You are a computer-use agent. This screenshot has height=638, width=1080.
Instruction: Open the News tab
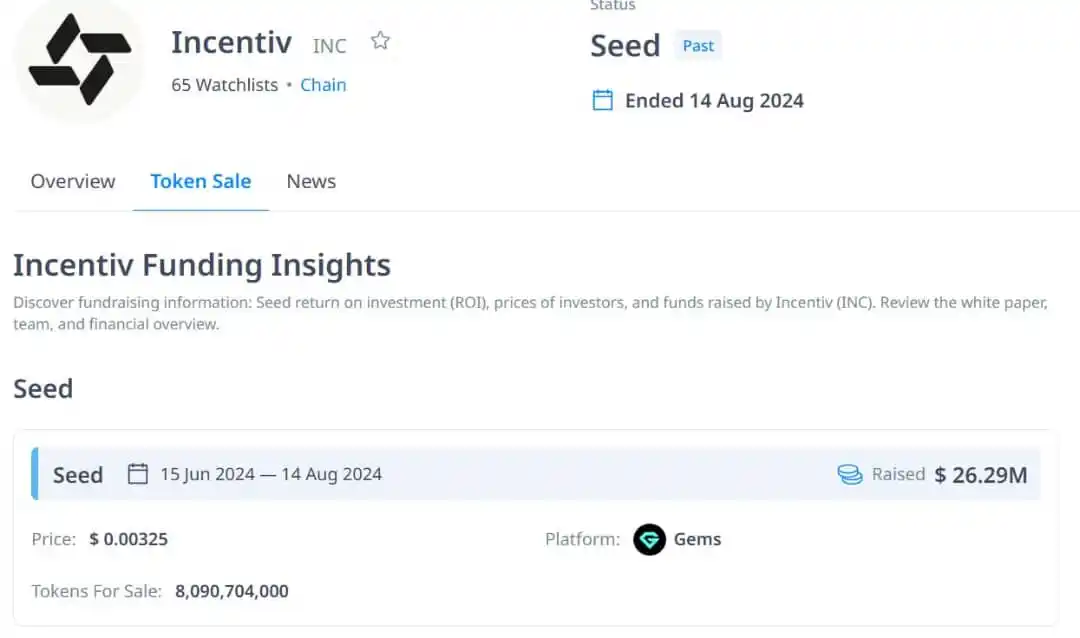coord(311,181)
